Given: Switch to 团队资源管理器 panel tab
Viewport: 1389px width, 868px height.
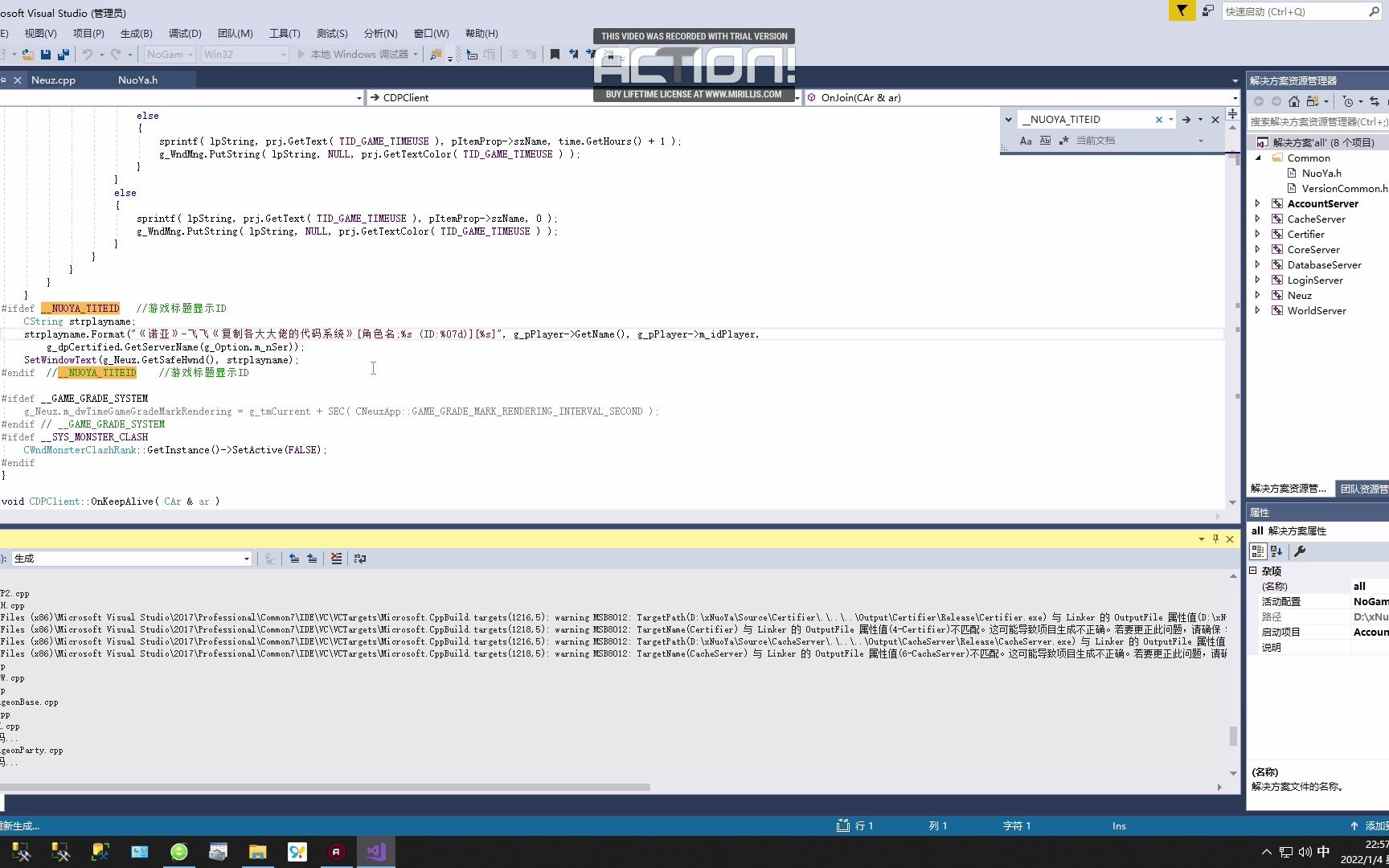Looking at the screenshot, I should pyautogui.click(x=1363, y=489).
